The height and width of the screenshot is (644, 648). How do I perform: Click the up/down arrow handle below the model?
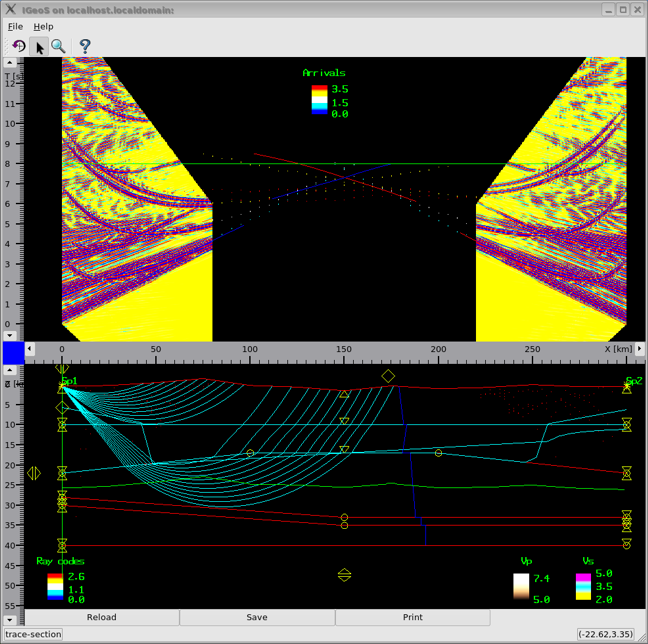tap(345, 575)
